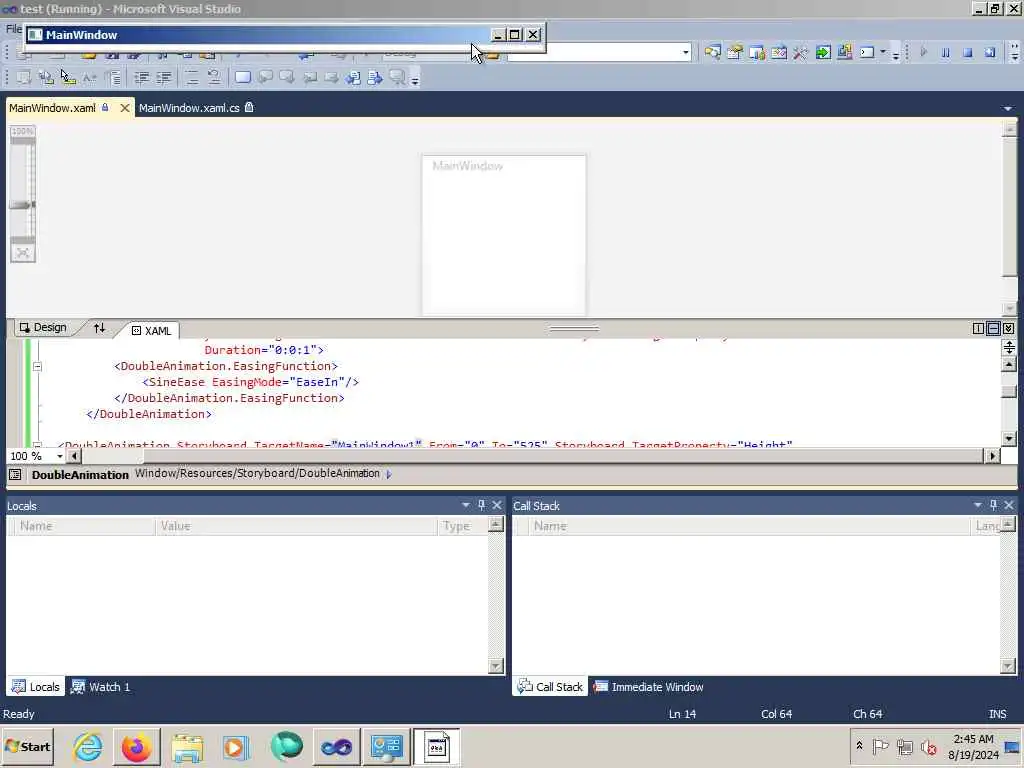The image size is (1024, 768).
Task: Click the swap panes arrows button
Action: click(99, 328)
